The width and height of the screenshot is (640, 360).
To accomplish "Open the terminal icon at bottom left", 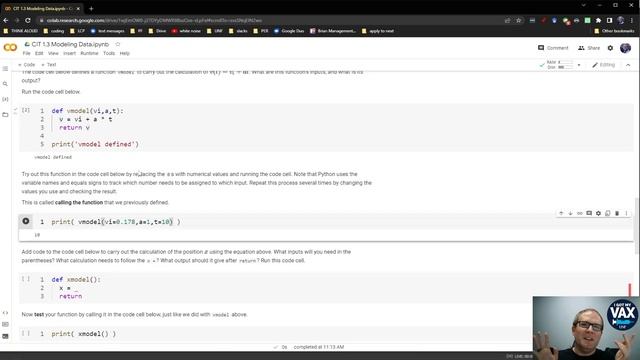I will pos(5,336).
